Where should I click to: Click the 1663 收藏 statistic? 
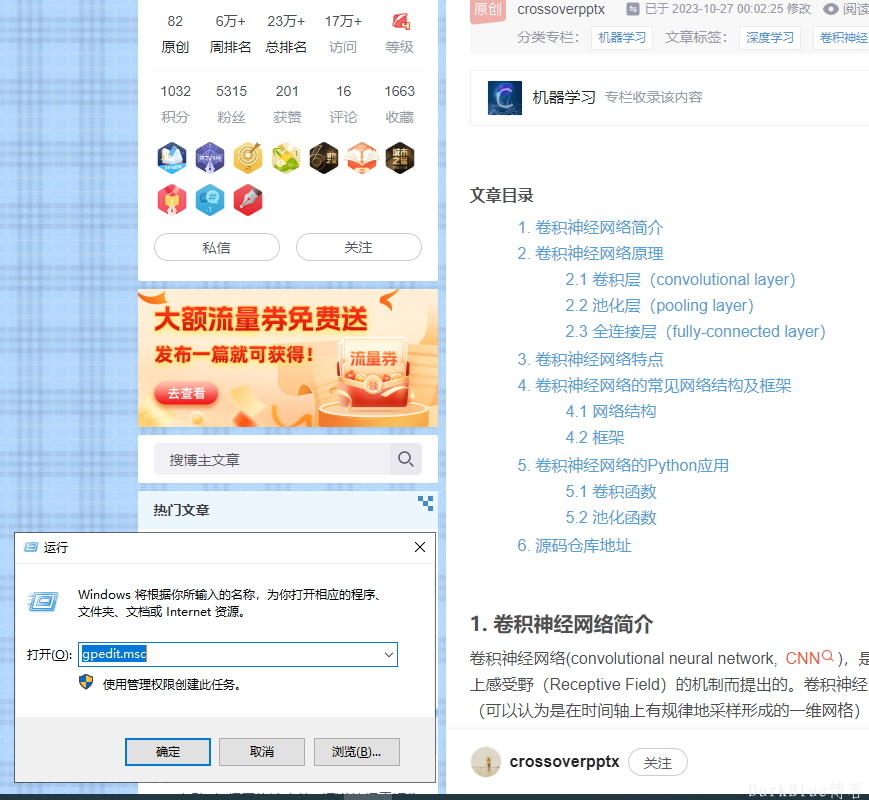tap(400, 104)
